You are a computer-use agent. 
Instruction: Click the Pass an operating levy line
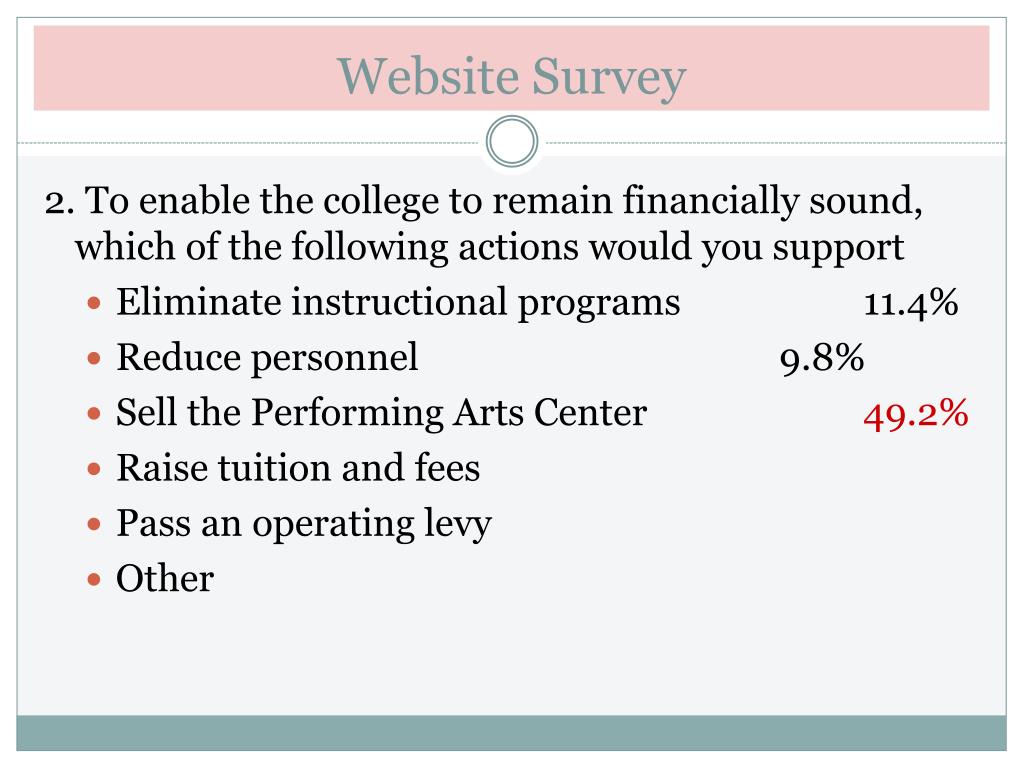304,524
